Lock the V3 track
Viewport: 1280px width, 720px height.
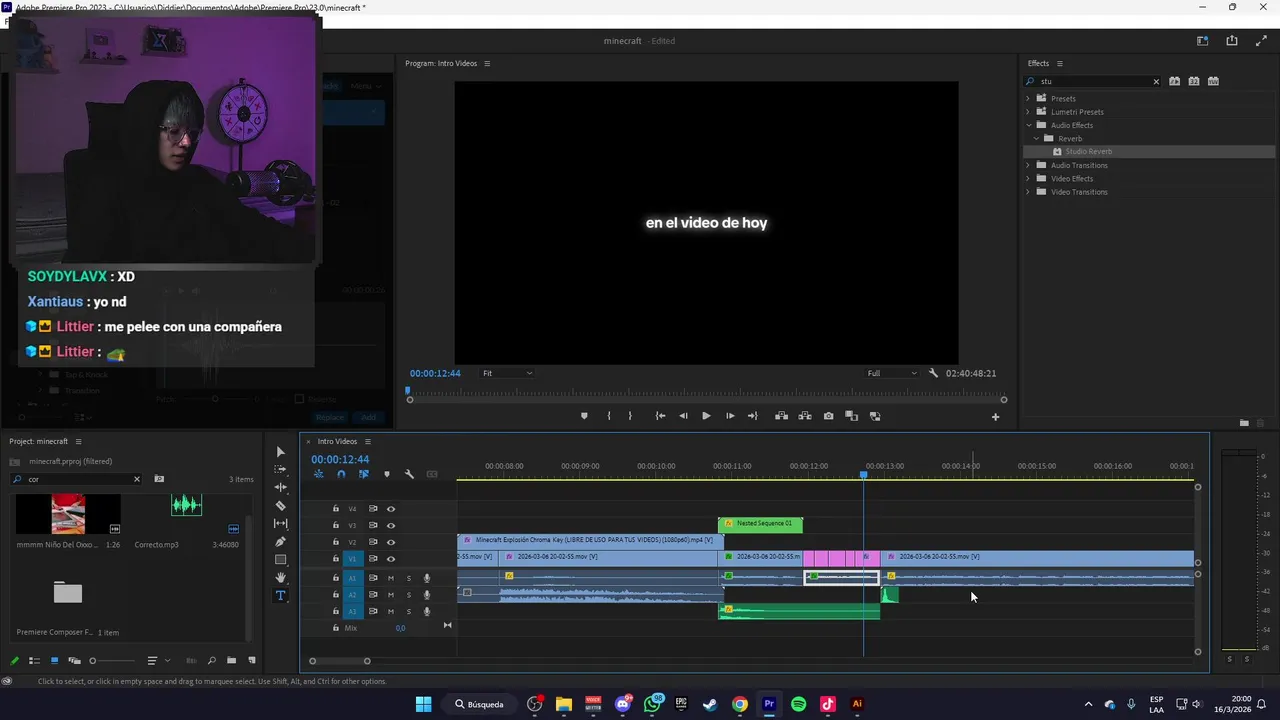(x=336, y=526)
